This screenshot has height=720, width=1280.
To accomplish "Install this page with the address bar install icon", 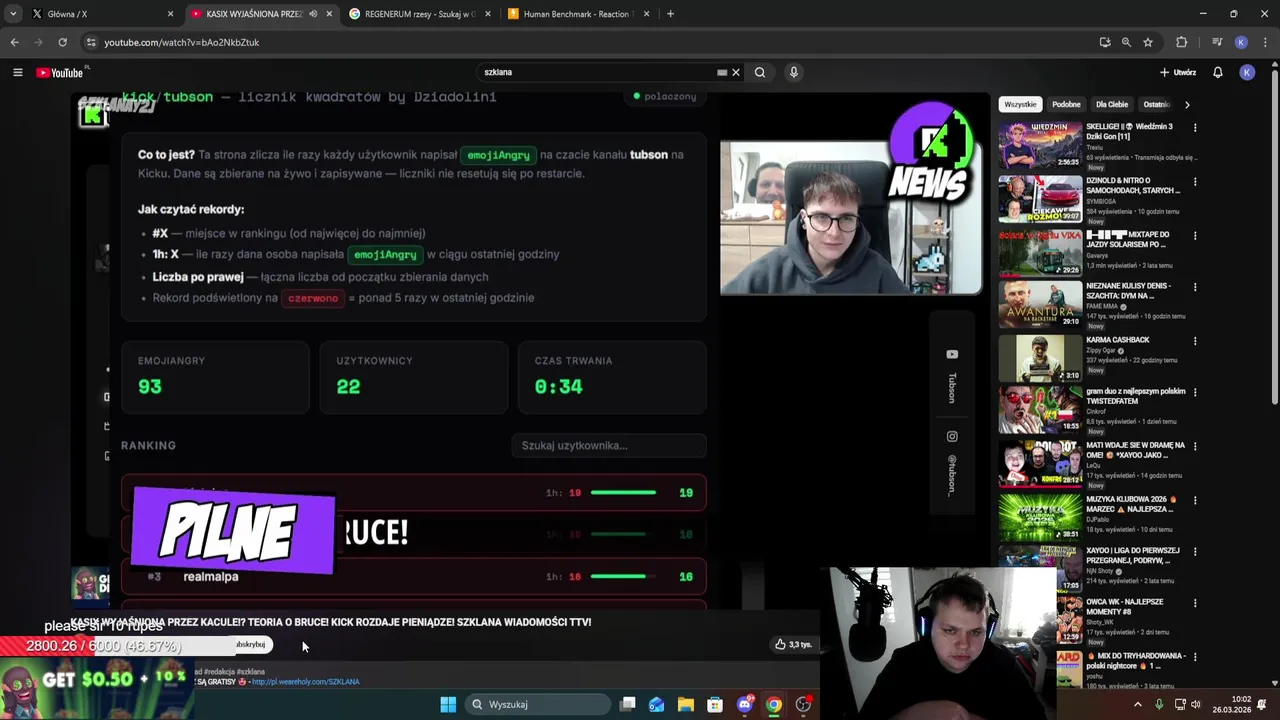I will pyautogui.click(x=1105, y=42).
